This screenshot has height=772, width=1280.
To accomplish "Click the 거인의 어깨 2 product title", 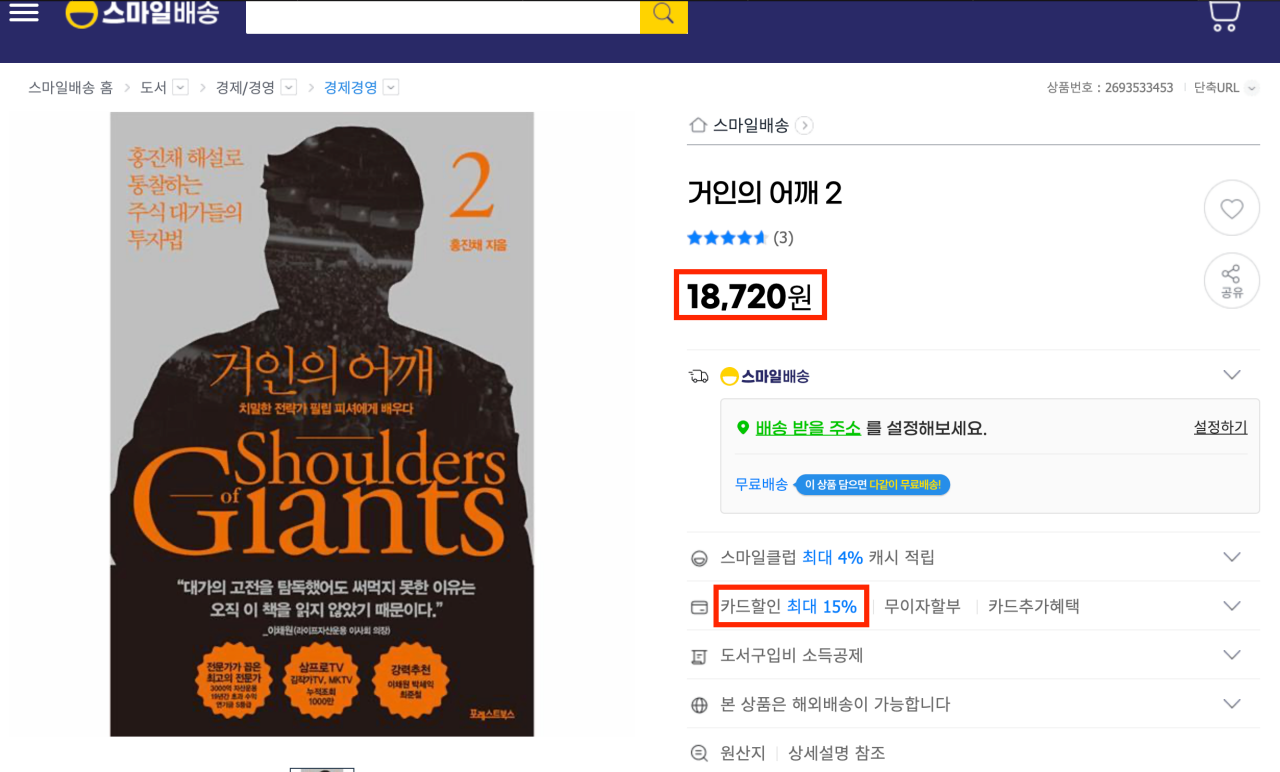I will pos(765,192).
